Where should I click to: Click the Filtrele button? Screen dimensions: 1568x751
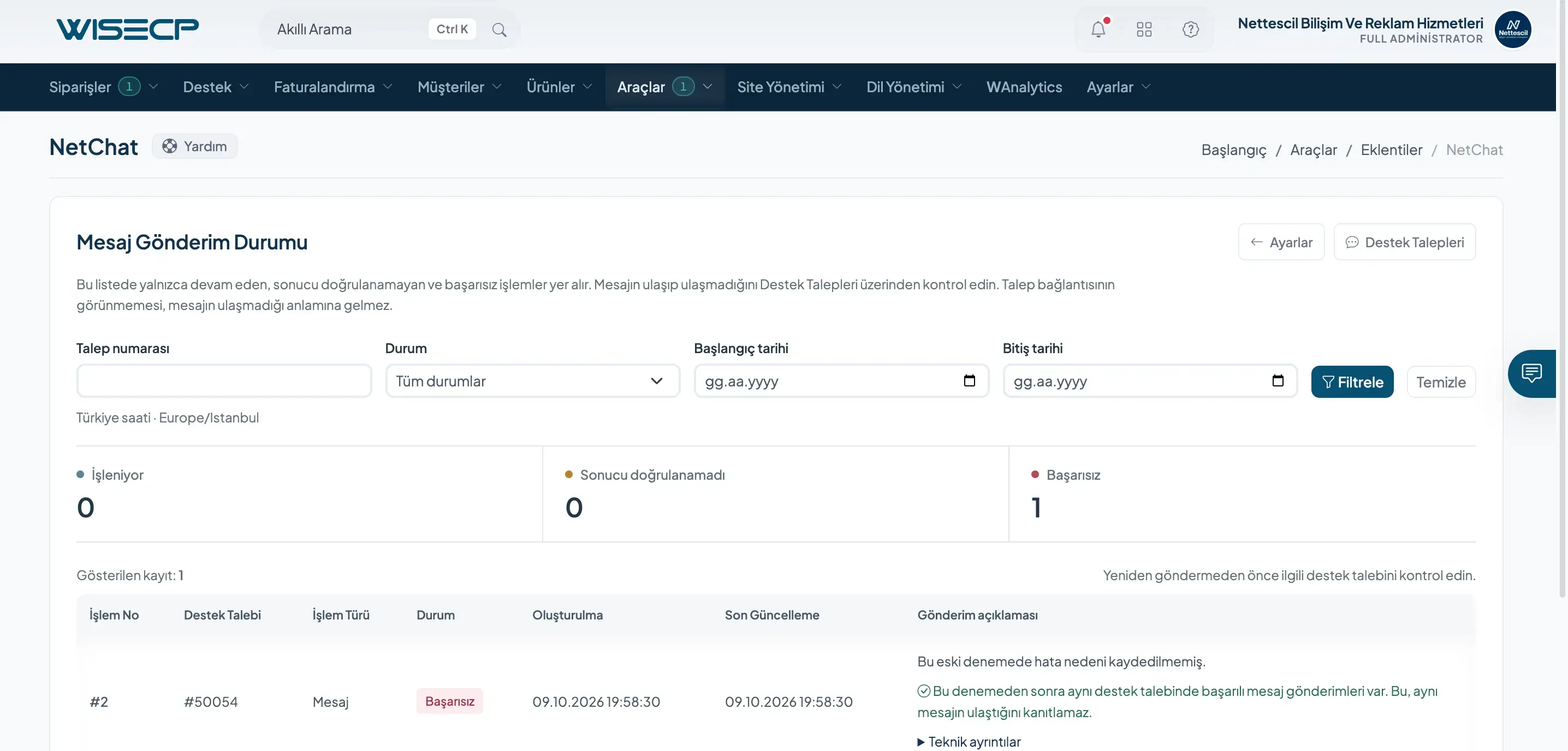[x=1352, y=382]
